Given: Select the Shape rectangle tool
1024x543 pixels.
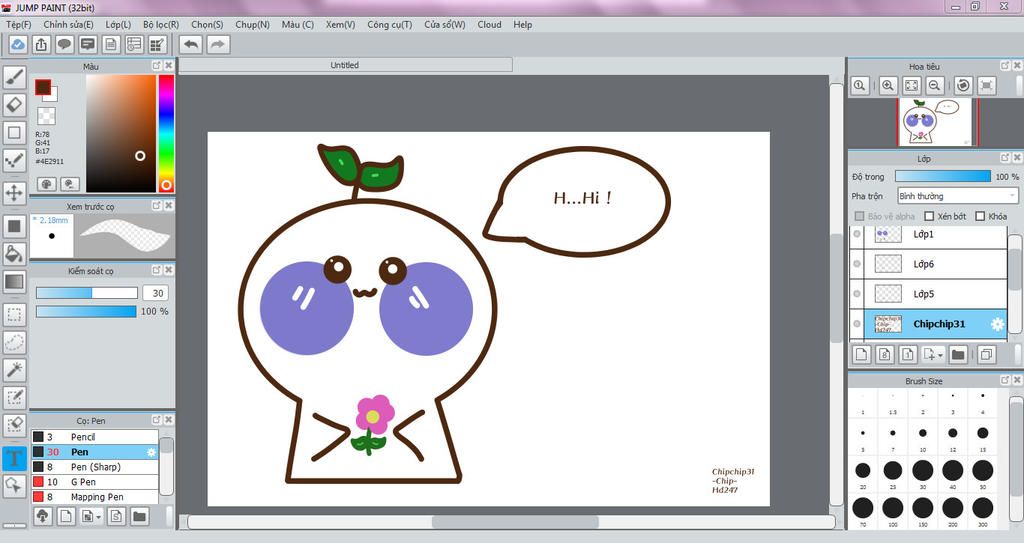Looking at the screenshot, I should (x=14, y=133).
